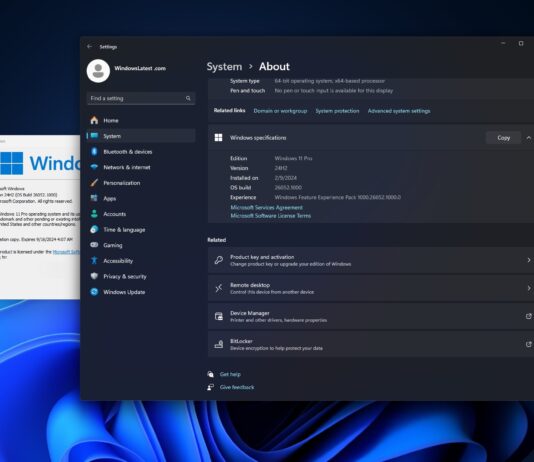Click the Home house icon

(x=94, y=120)
